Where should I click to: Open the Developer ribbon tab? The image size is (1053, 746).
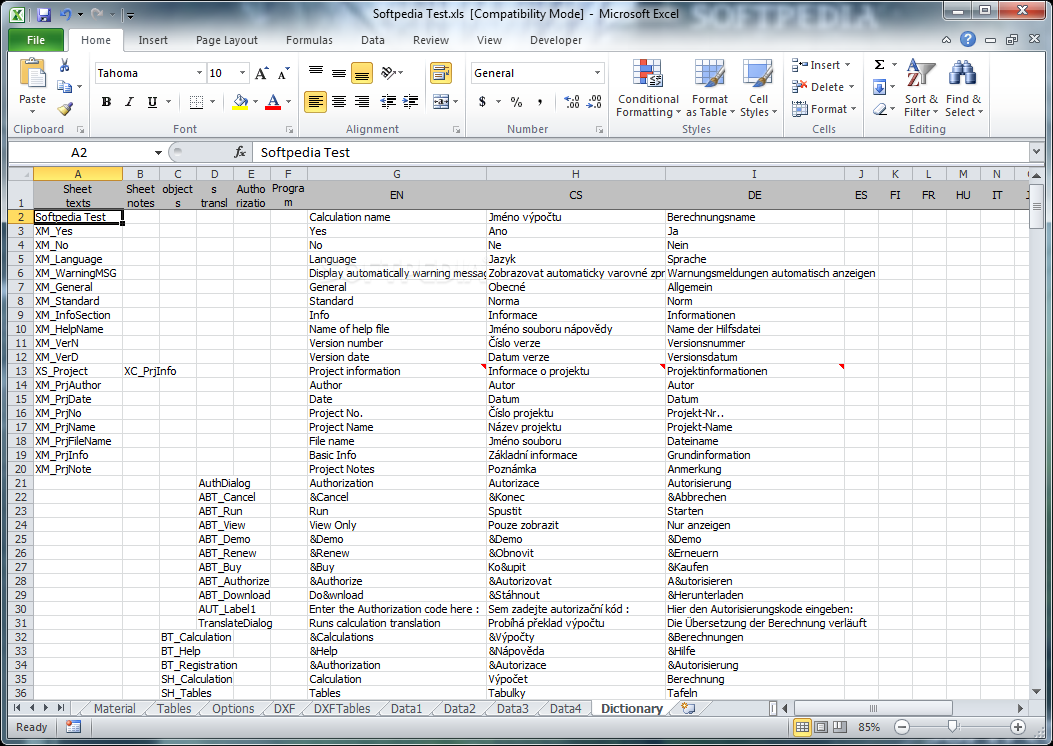tap(556, 40)
